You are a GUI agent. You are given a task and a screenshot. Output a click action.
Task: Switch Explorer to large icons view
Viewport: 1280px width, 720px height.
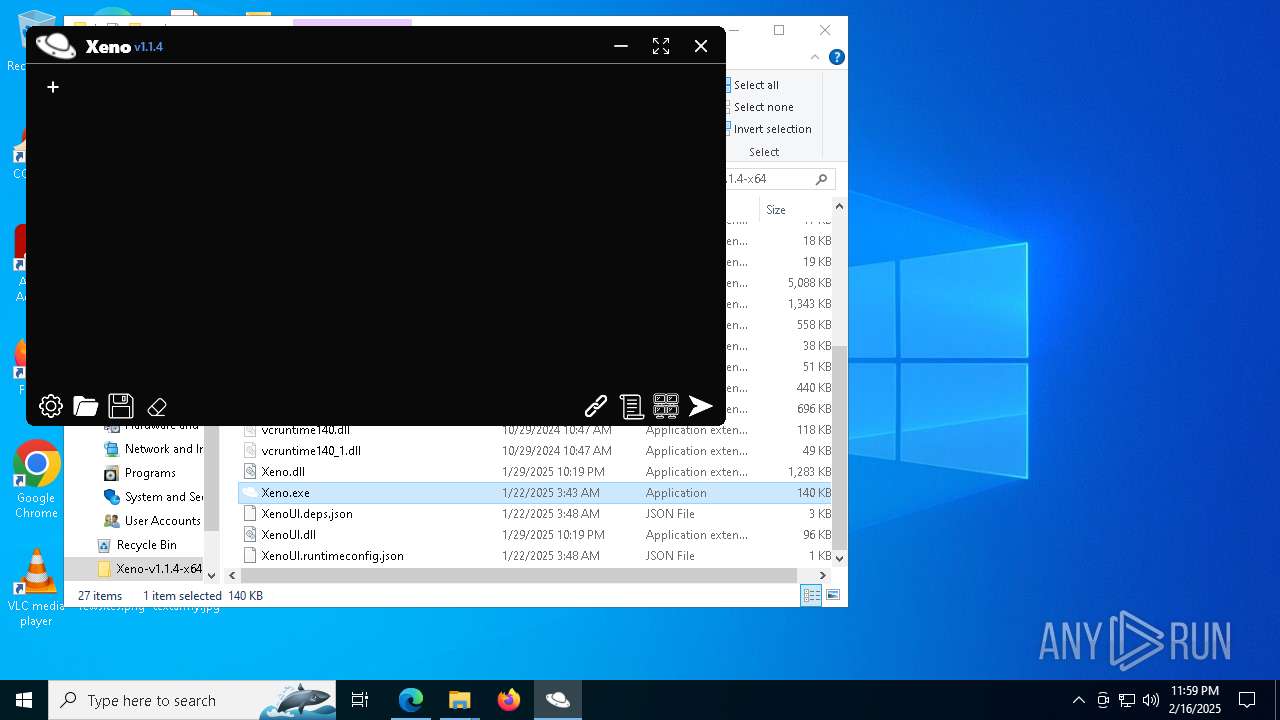(x=832, y=596)
